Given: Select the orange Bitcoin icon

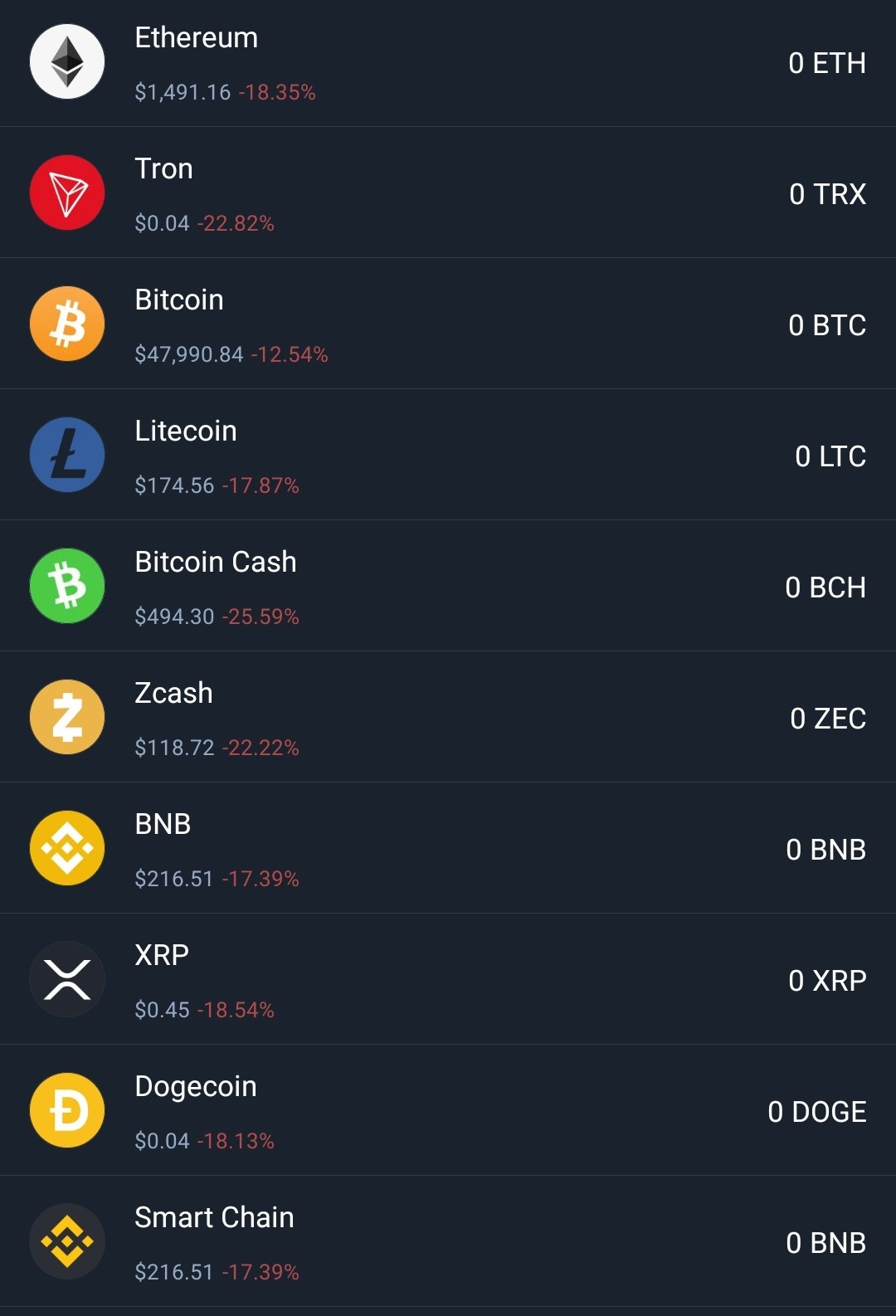Looking at the screenshot, I should pyautogui.click(x=67, y=324).
